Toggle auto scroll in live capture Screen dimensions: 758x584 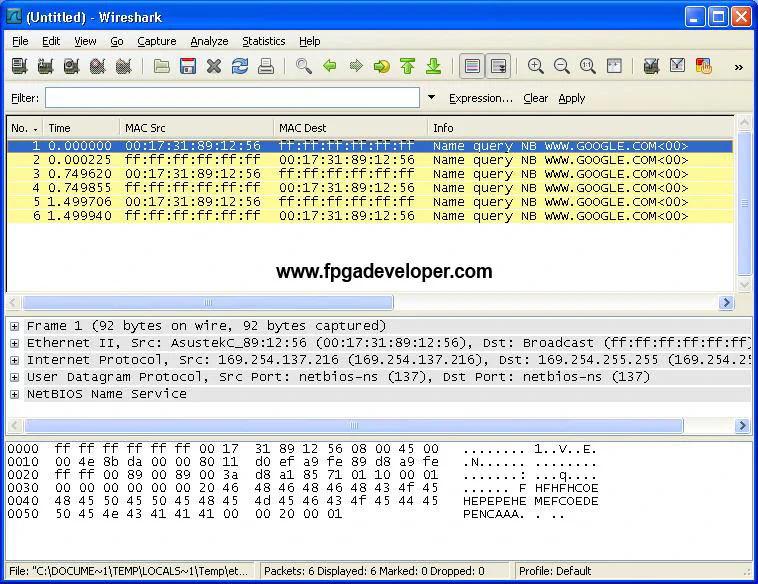(x=498, y=67)
